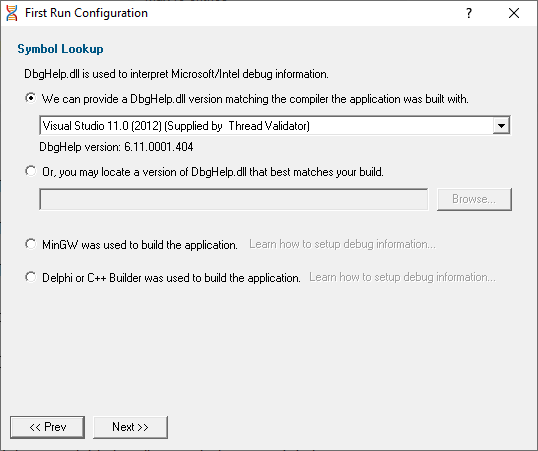Close the First Run Configuration dialog
538x451 pixels.
[x=514, y=13]
